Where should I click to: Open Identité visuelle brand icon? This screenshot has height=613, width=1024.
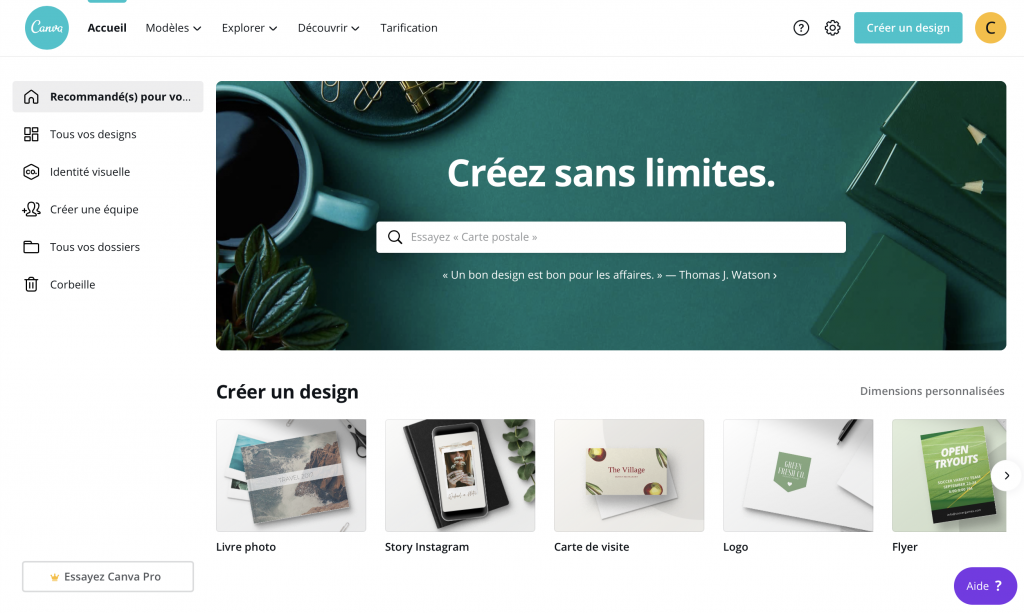[x=31, y=172]
